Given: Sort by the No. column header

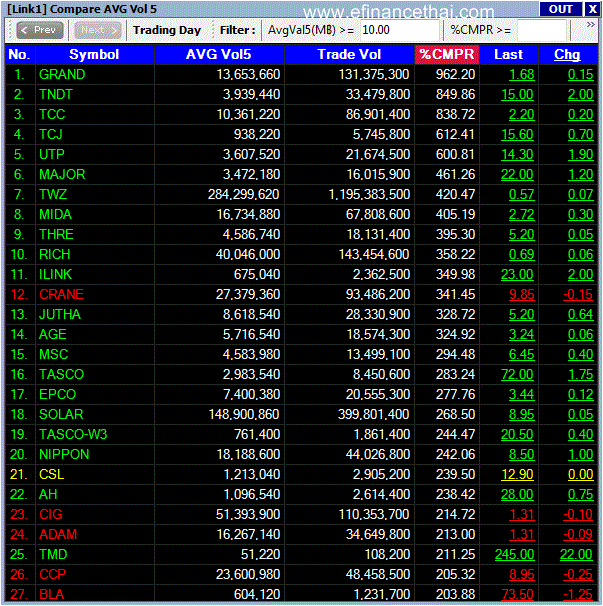Looking at the screenshot, I should pyautogui.click(x=20, y=54).
